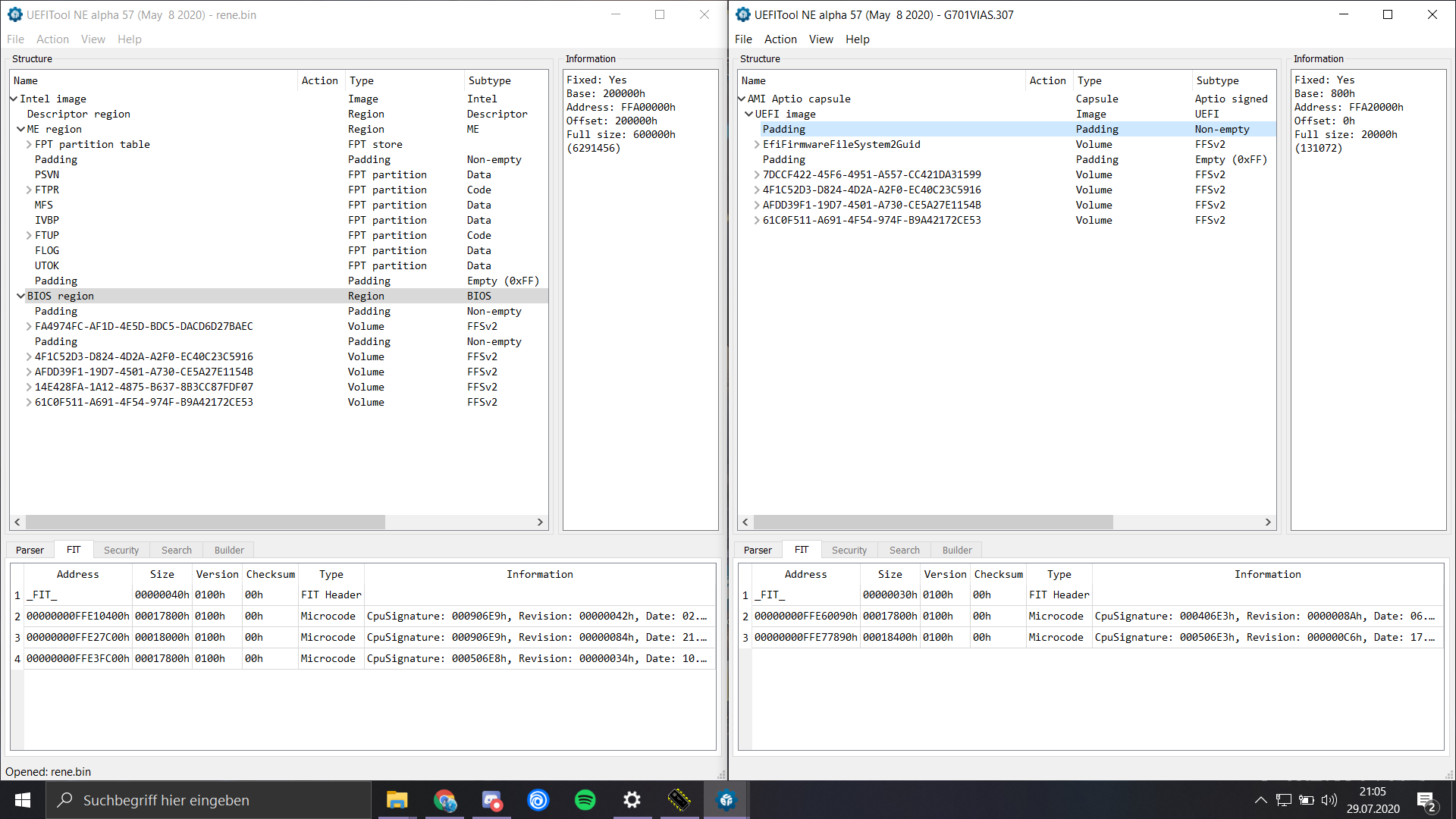Open Windows Settings gear in taskbar

point(632,800)
